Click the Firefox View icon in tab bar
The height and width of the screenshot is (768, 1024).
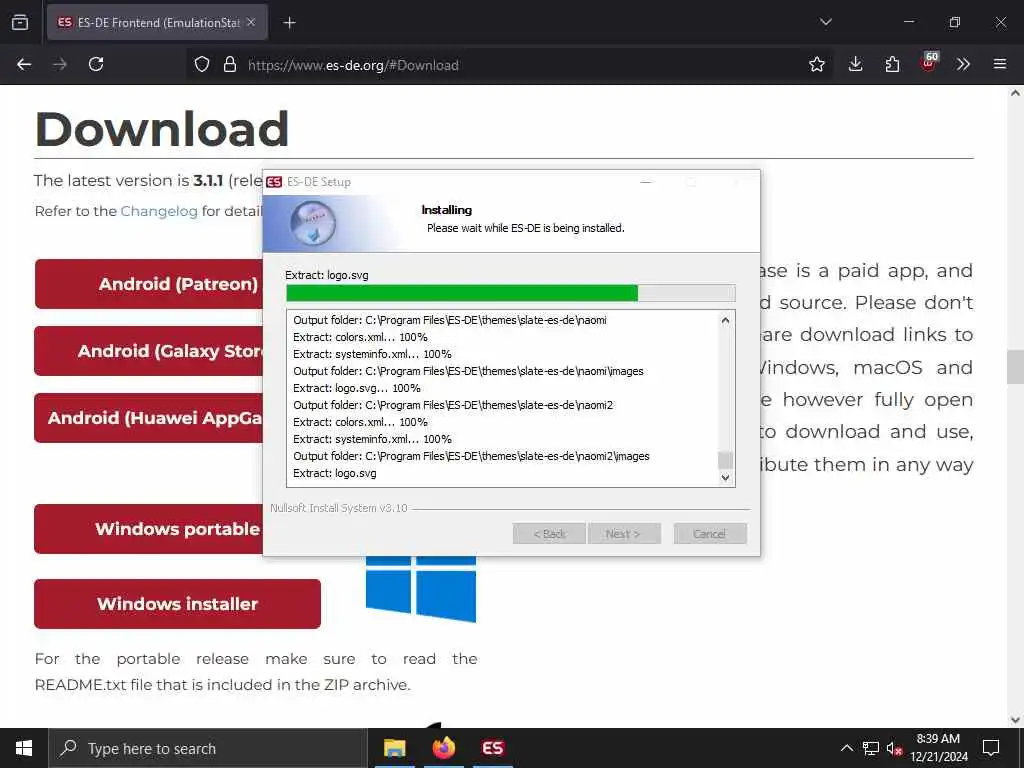[x=20, y=22]
